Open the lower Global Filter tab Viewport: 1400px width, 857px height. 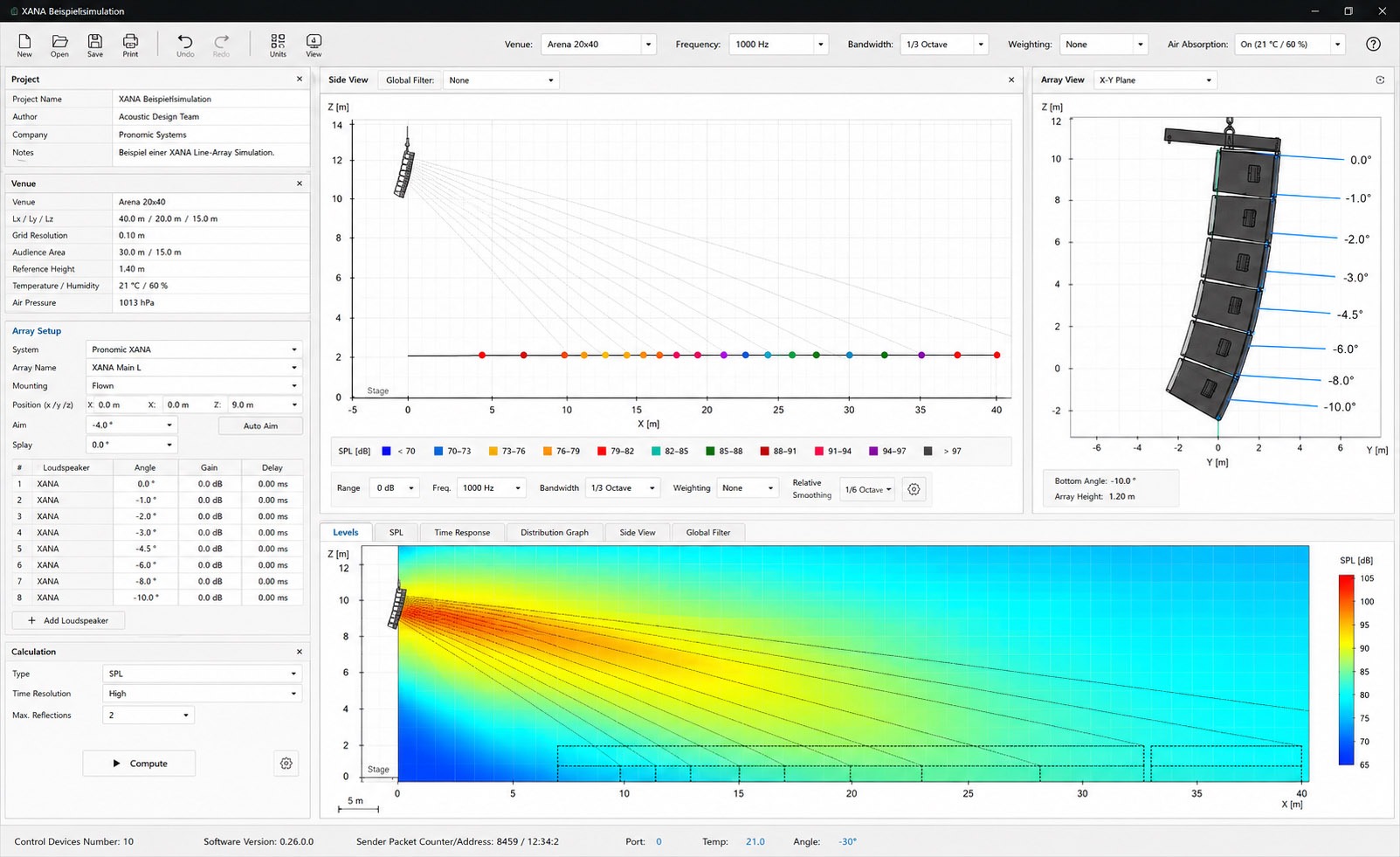[x=708, y=532]
